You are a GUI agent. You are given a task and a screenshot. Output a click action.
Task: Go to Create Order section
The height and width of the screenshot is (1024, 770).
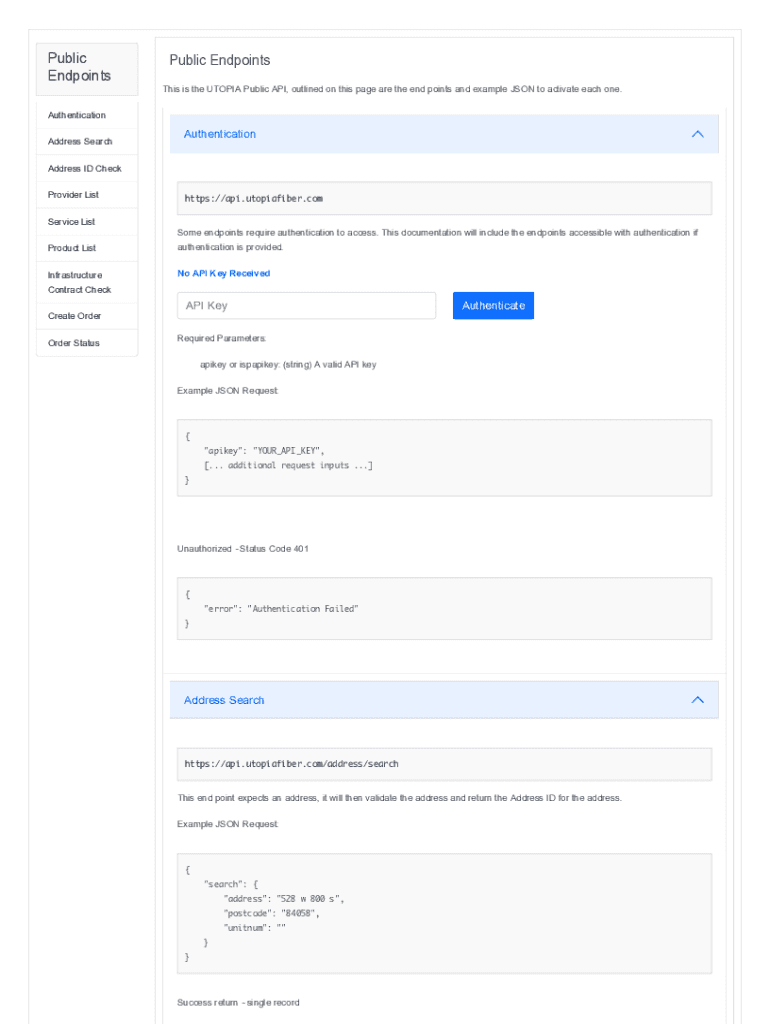[75, 316]
